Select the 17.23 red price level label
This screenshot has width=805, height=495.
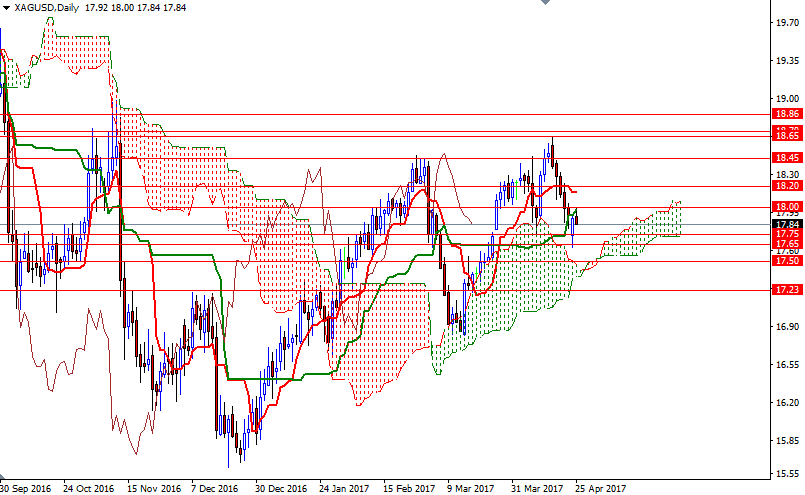[787, 290]
